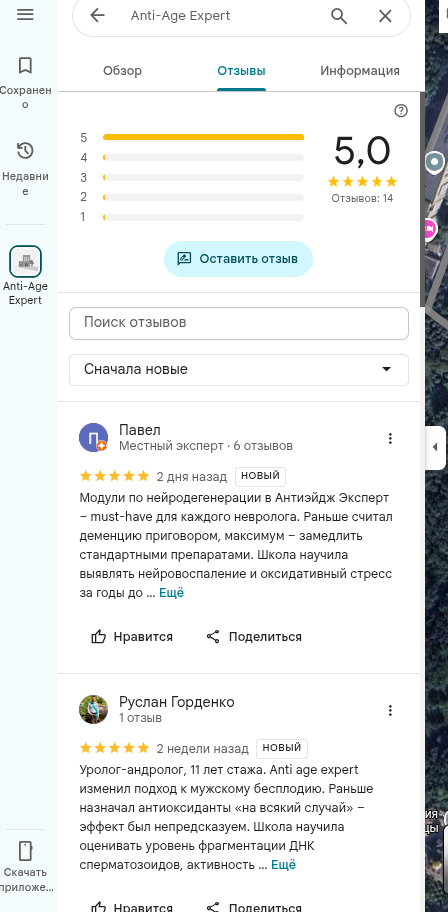
Task: Open more options for Руслан Горденко's review
Action: [390, 710]
